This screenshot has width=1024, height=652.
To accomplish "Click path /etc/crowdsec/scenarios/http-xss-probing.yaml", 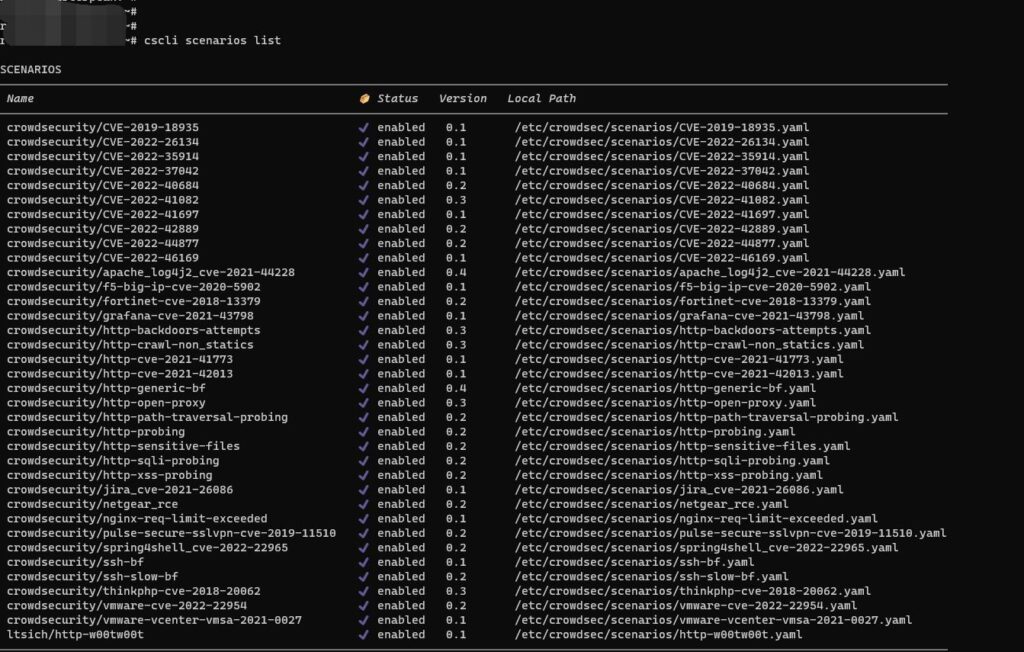I will click(669, 475).
